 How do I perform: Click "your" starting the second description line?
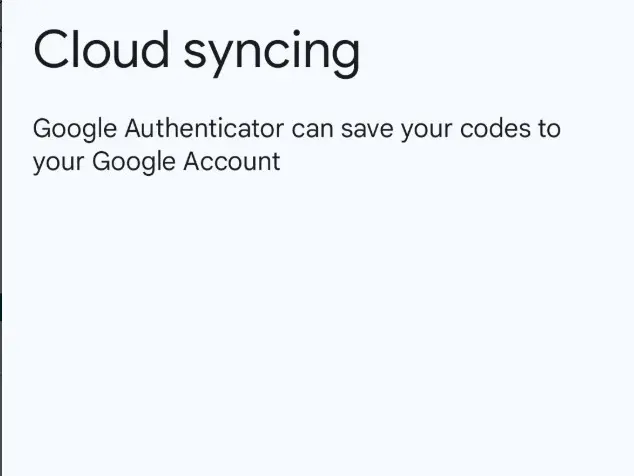tap(58, 163)
